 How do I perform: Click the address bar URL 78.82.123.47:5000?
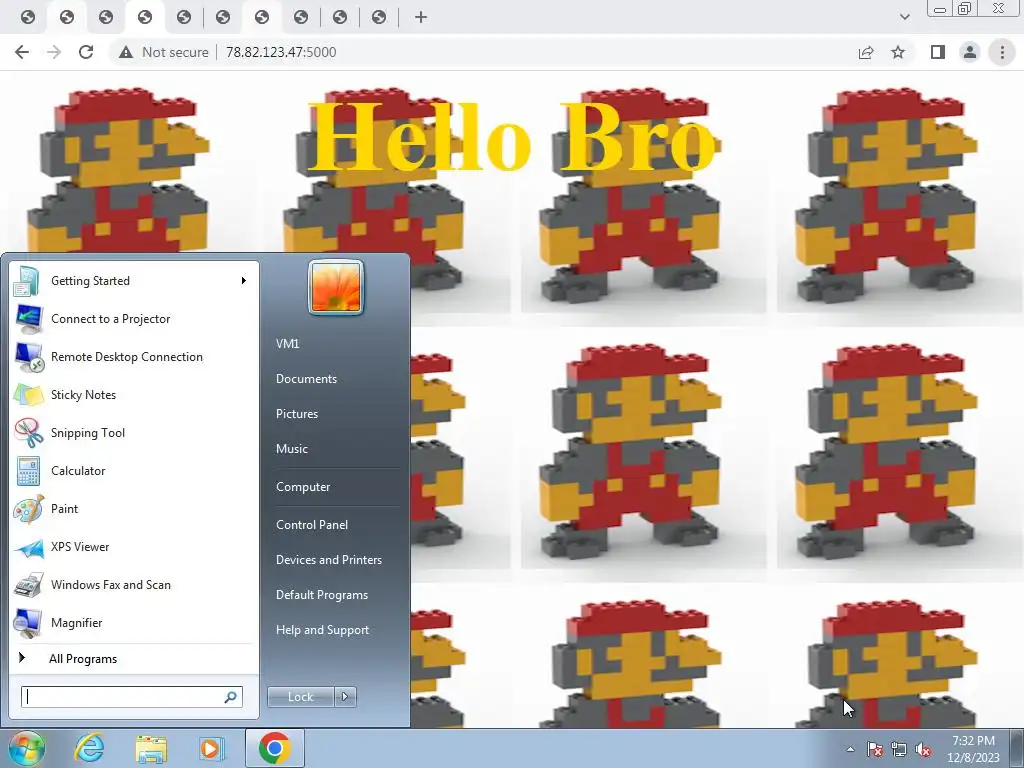click(281, 52)
